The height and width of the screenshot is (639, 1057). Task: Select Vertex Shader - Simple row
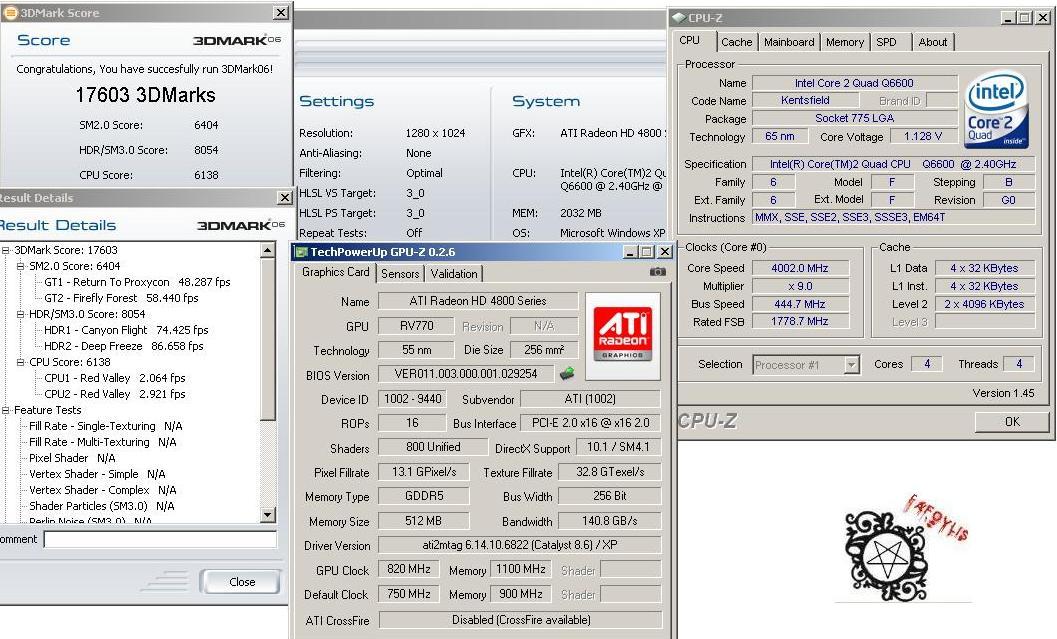[97, 475]
